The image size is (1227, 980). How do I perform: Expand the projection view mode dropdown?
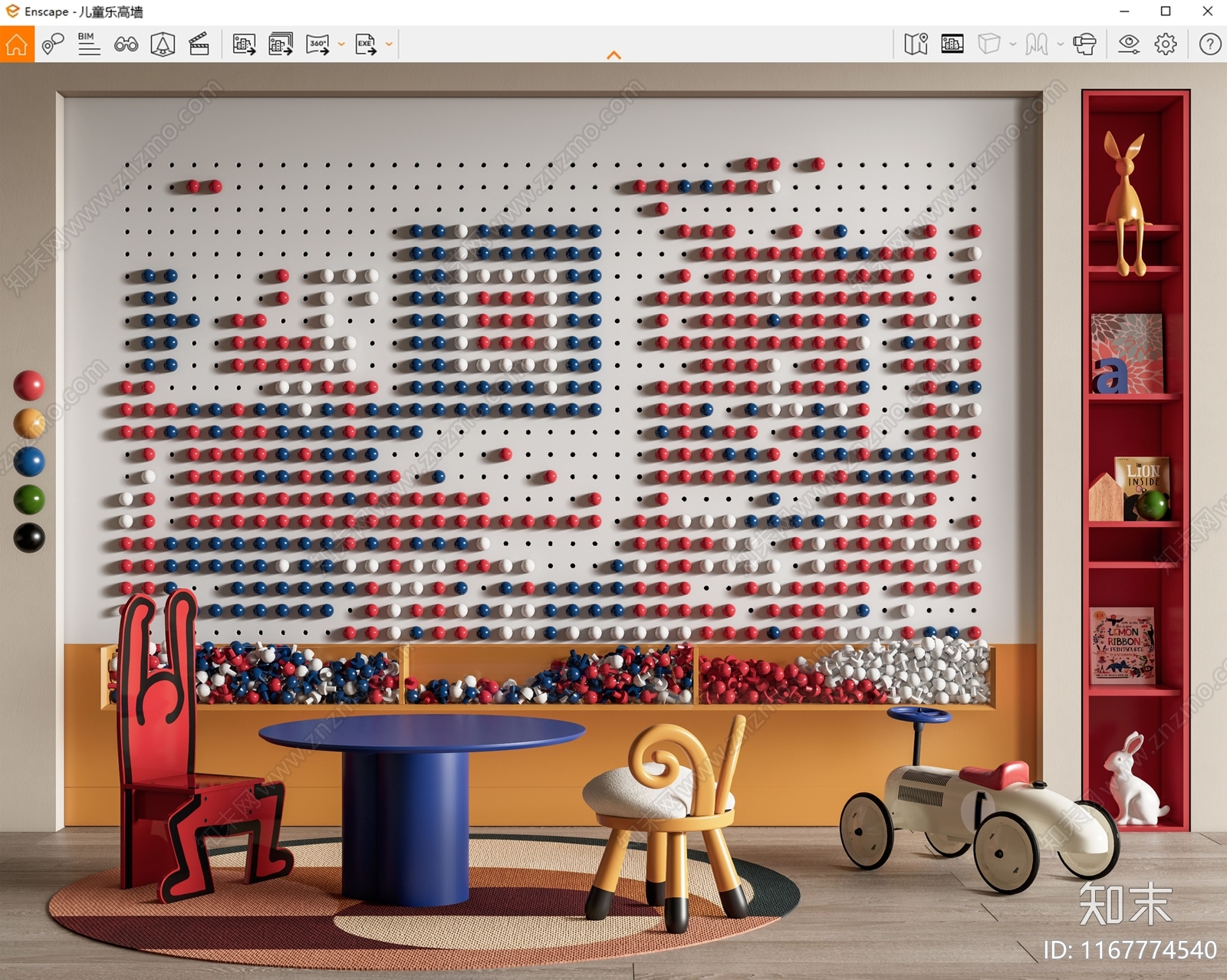pos(1013,44)
